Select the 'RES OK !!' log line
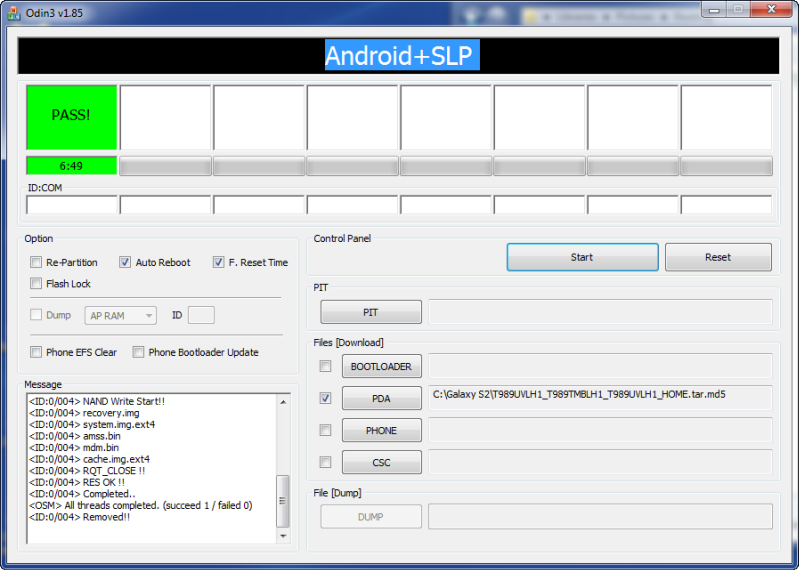 pyautogui.click(x=77, y=482)
